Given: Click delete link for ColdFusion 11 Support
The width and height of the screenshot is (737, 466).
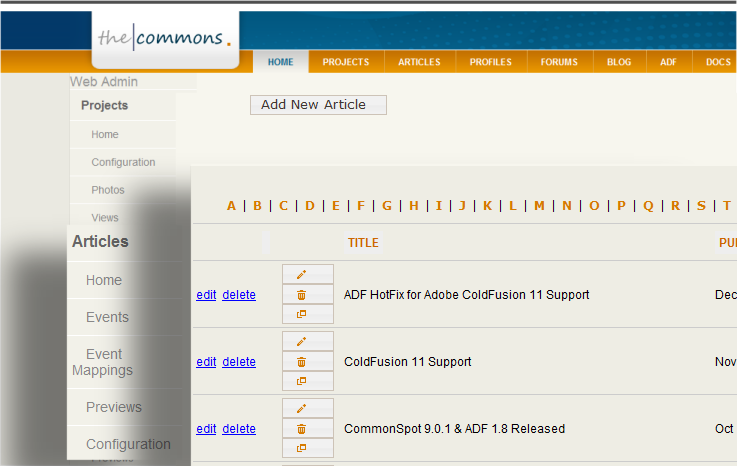Looking at the screenshot, I should point(239,362).
